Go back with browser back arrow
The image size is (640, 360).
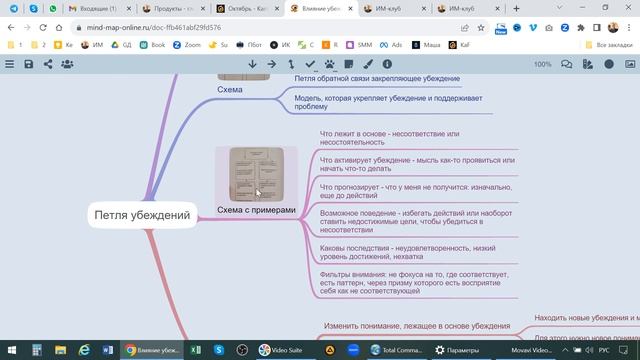point(11,28)
